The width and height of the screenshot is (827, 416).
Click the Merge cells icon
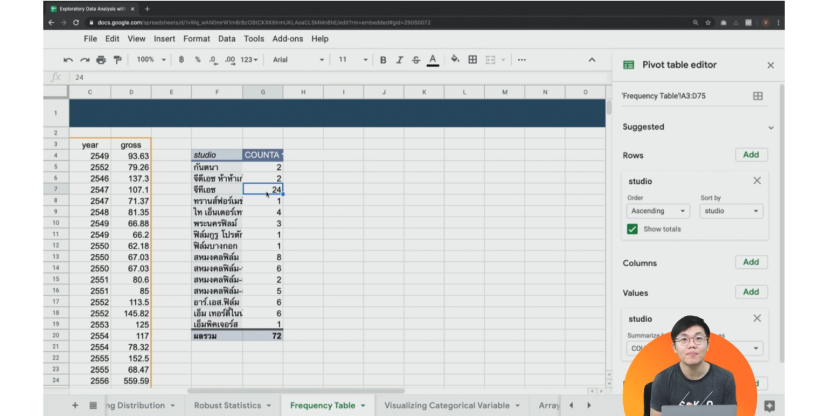[491, 60]
